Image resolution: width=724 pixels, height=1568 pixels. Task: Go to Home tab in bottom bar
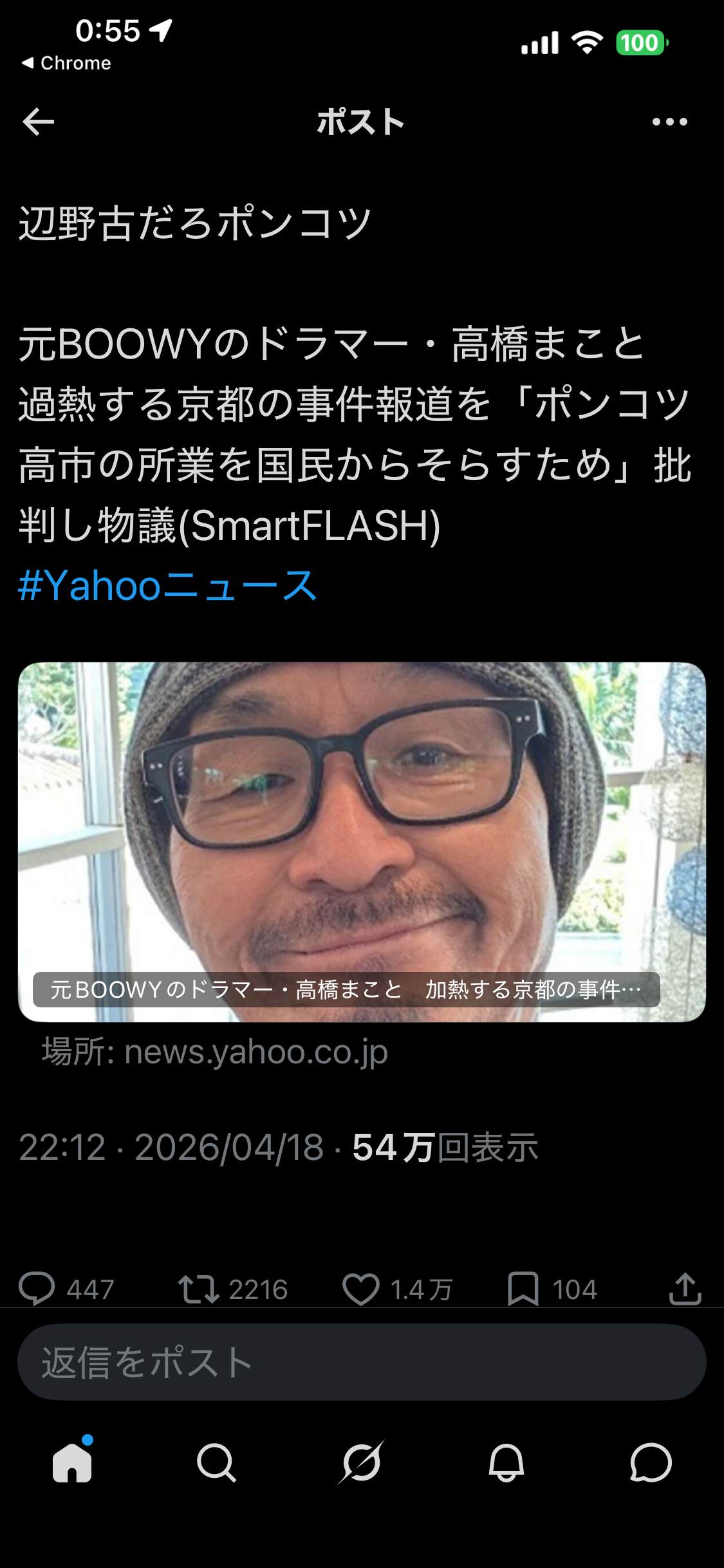[x=72, y=1461]
